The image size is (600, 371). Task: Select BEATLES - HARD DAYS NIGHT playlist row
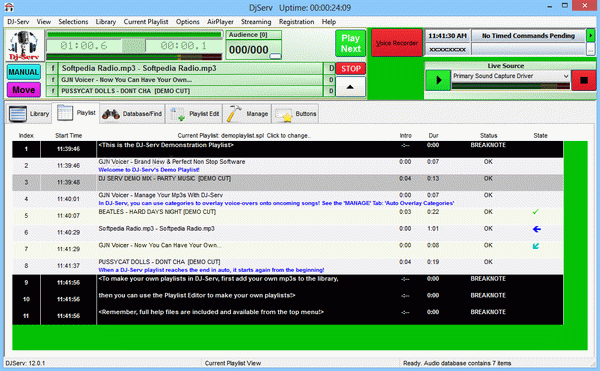click(x=287, y=216)
